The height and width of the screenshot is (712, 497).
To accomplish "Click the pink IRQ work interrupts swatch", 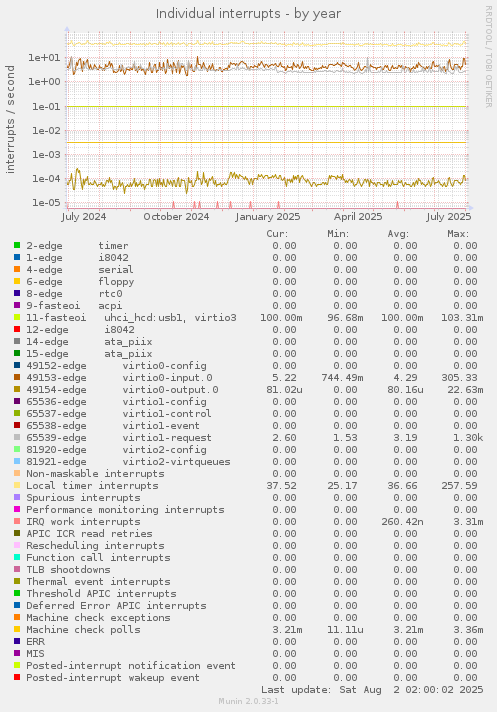I will pos(17,521).
